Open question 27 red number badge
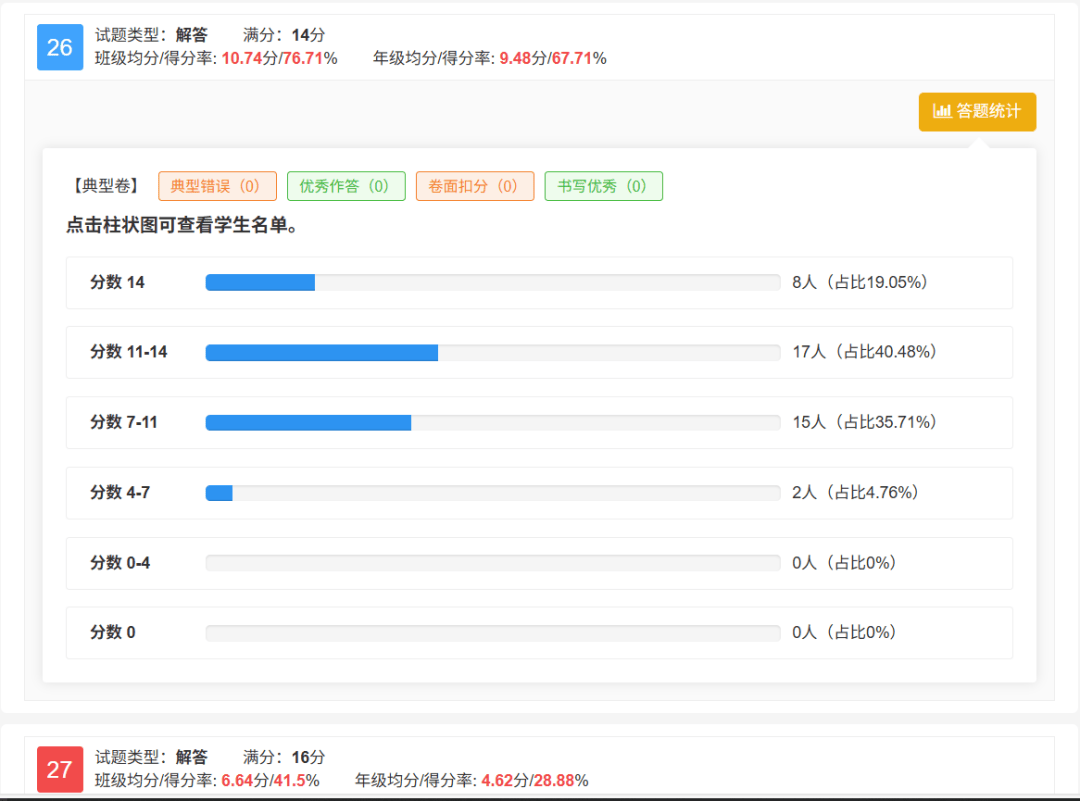This screenshot has height=801, width=1080. click(60, 769)
